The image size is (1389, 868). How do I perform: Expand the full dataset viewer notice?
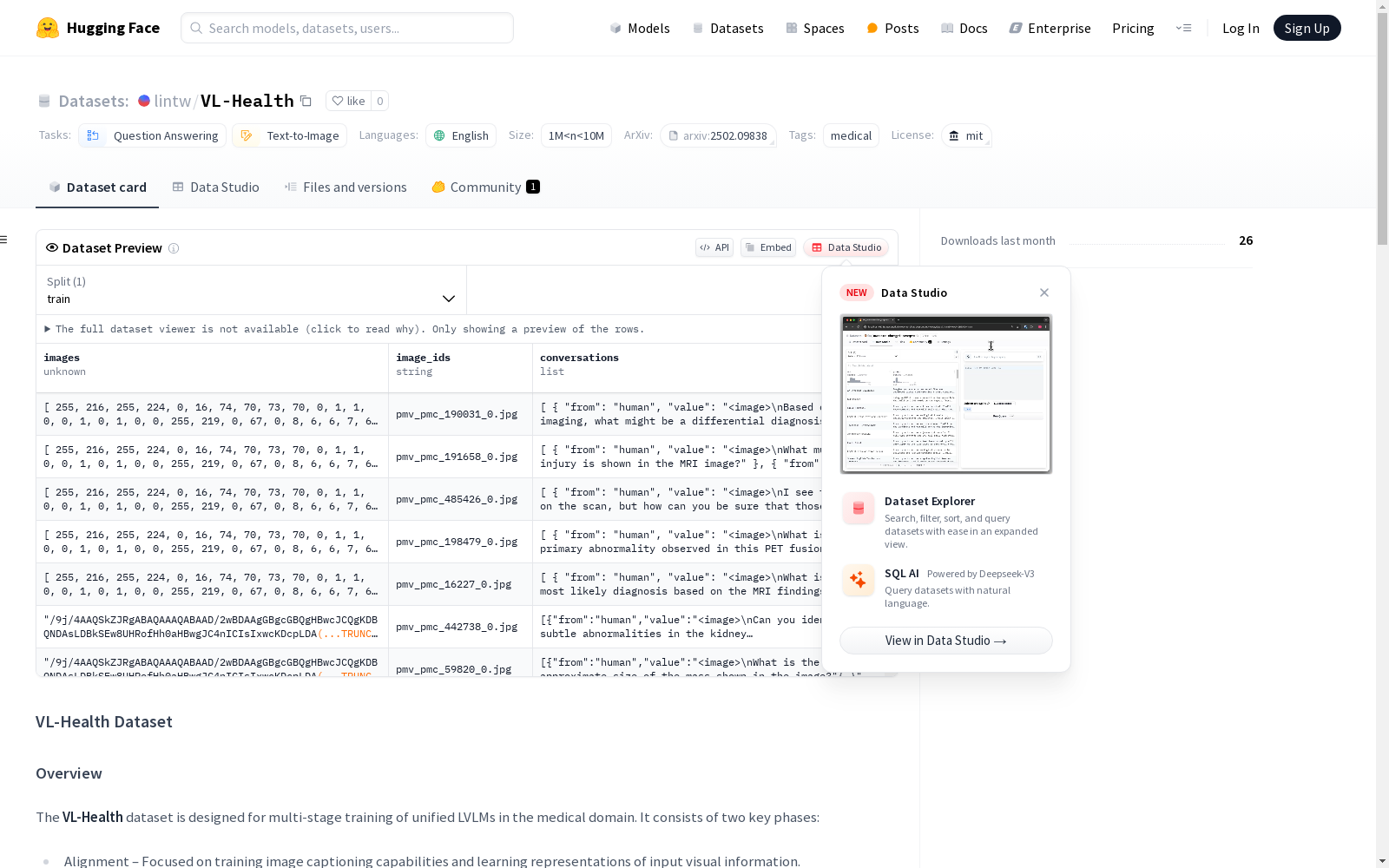(x=345, y=329)
